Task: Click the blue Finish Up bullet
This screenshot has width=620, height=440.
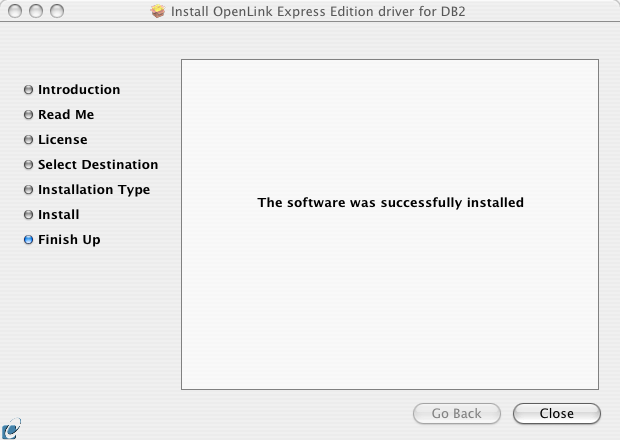Action: pyautogui.click(x=28, y=240)
